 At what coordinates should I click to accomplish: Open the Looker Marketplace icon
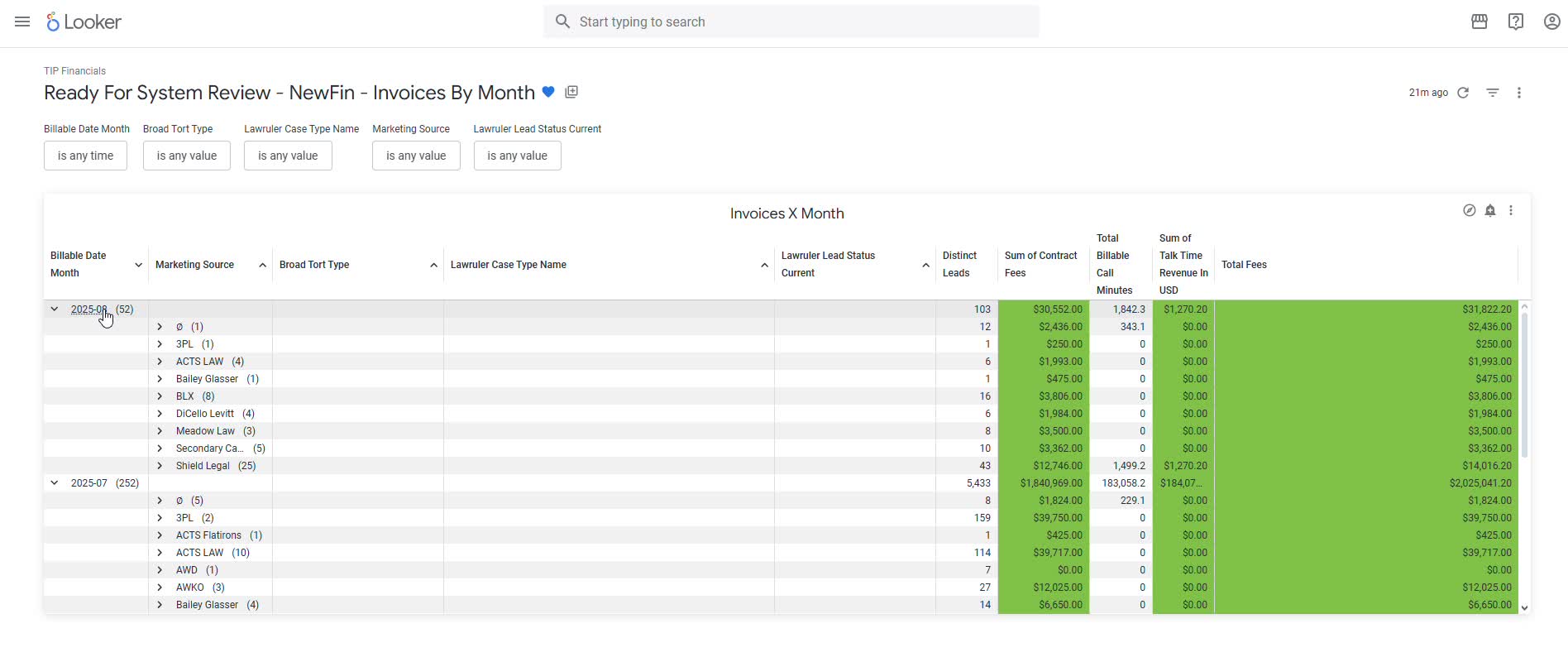click(x=1480, y=22)
